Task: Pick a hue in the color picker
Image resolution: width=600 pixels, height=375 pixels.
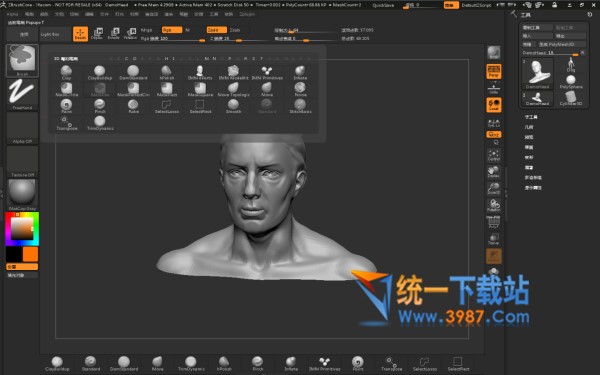Action: click(x=22, y=229)
